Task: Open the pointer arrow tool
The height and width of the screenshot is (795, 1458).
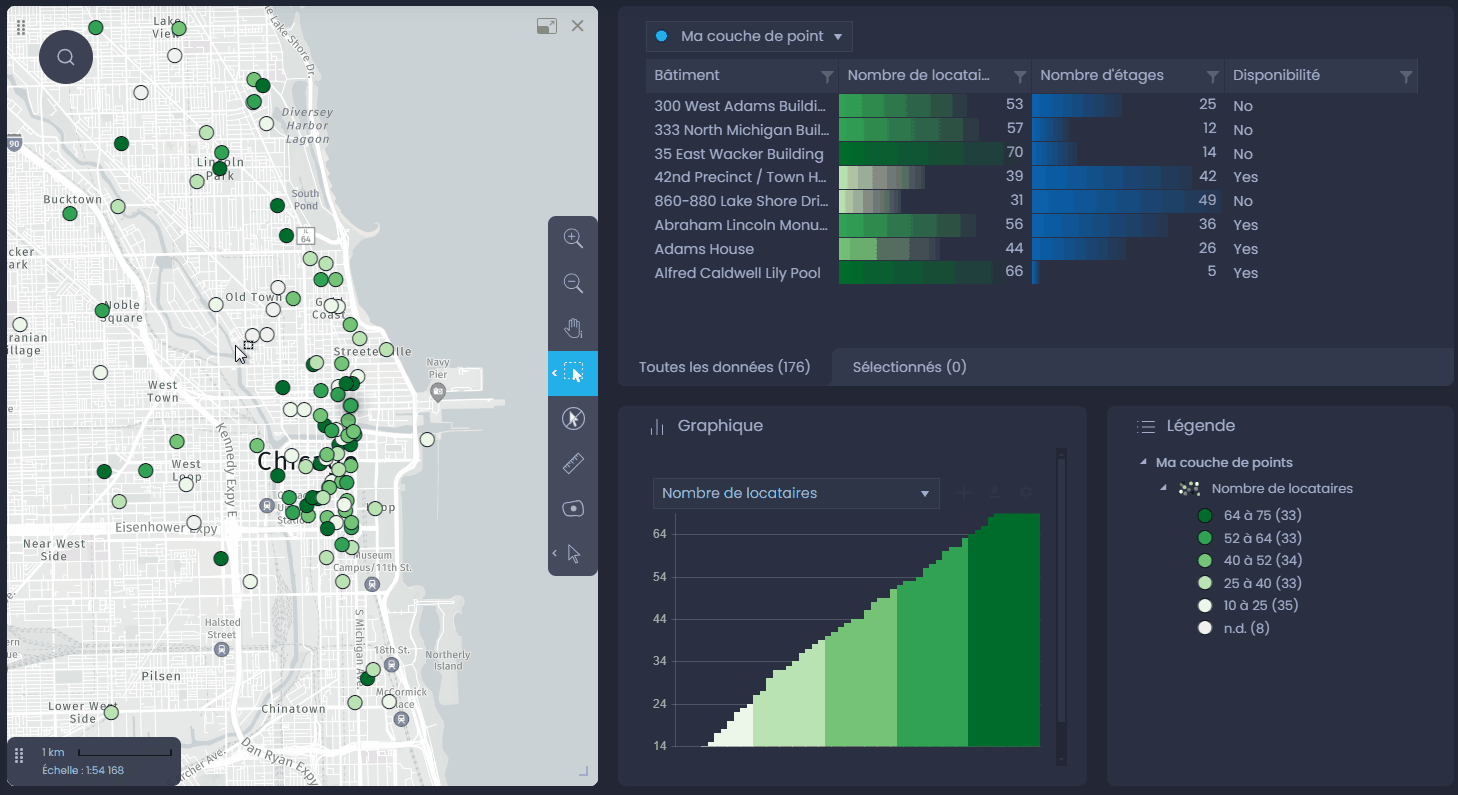Action: coord(573,553)
